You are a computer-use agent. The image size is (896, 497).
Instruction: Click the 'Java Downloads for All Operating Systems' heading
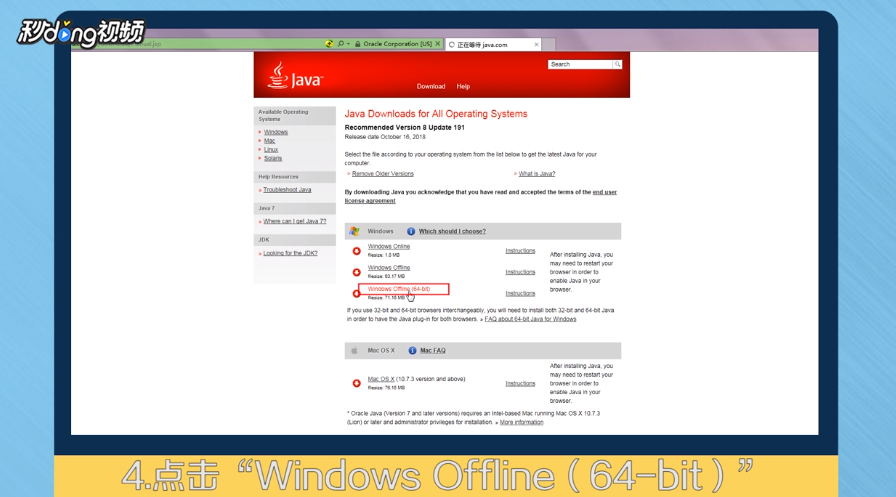tap(435, 114)
